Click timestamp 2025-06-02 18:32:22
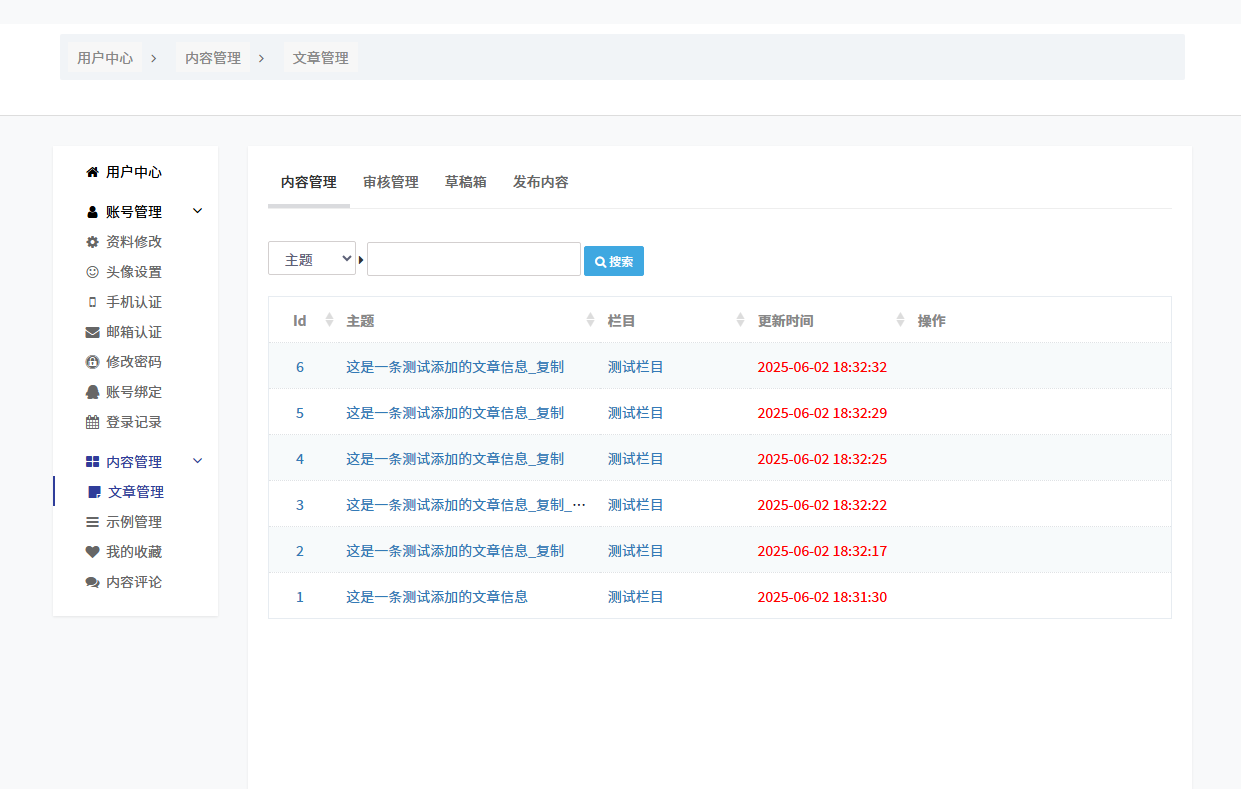1241x789 pixels. tap(822, 505)
